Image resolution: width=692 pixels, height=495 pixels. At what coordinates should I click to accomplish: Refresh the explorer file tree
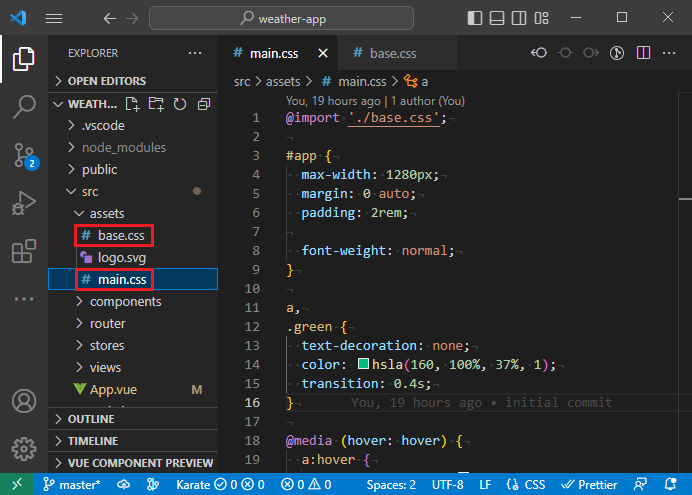point(180,104)
